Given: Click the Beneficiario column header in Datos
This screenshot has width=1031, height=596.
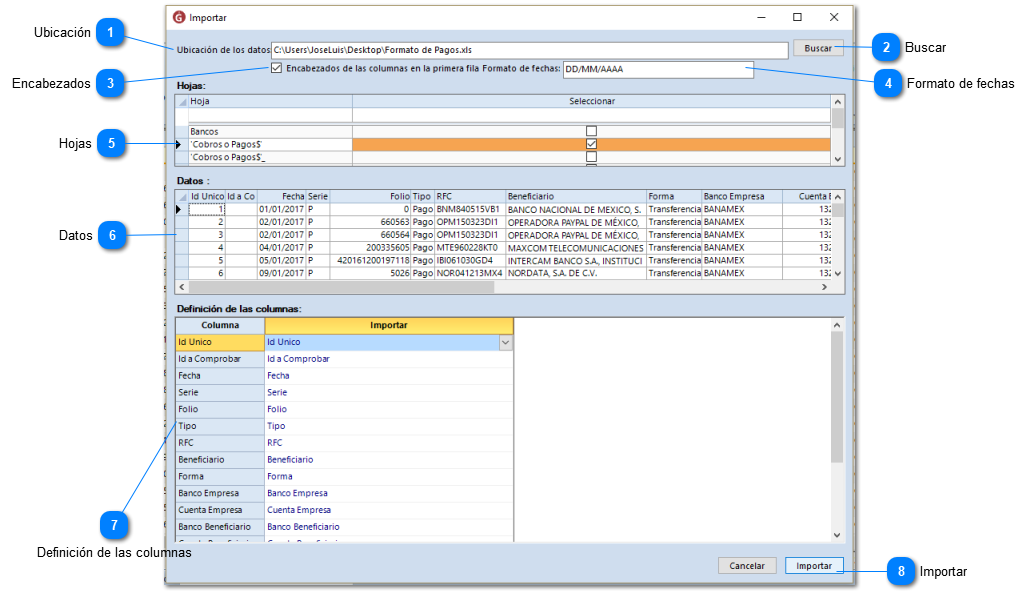Looking at the screenshot, I should click(574, 197).
